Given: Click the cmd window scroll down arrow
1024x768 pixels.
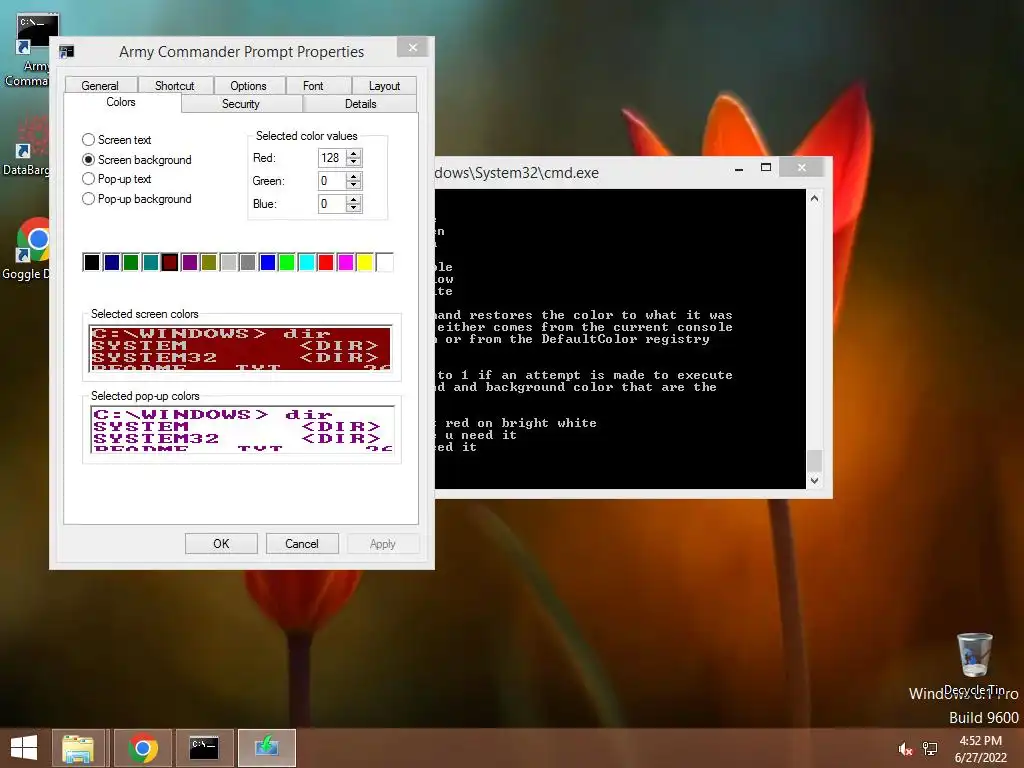Looking at the screenshot, I should click(814, 480).
